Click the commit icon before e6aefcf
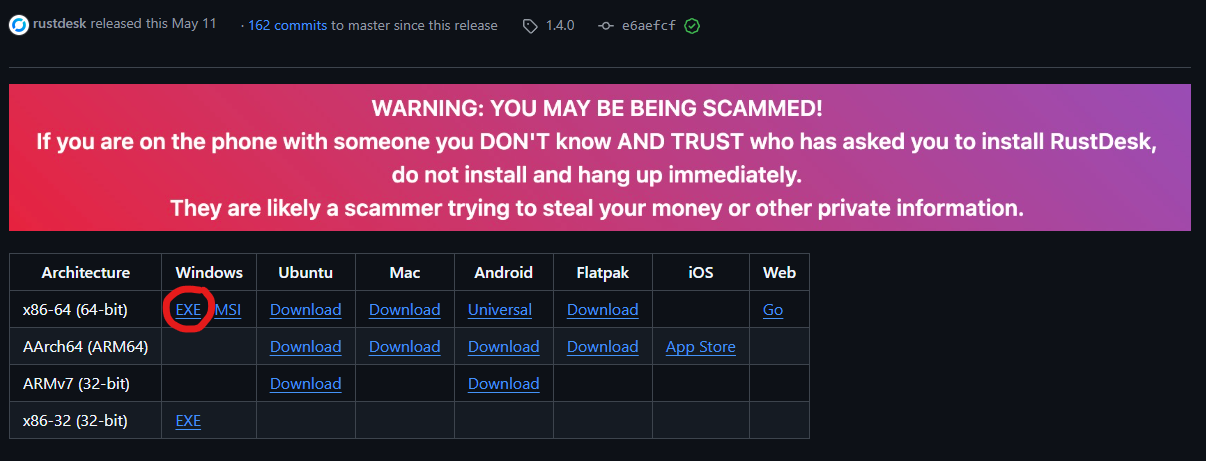The image size is (1206, 461). coord(606,26)
